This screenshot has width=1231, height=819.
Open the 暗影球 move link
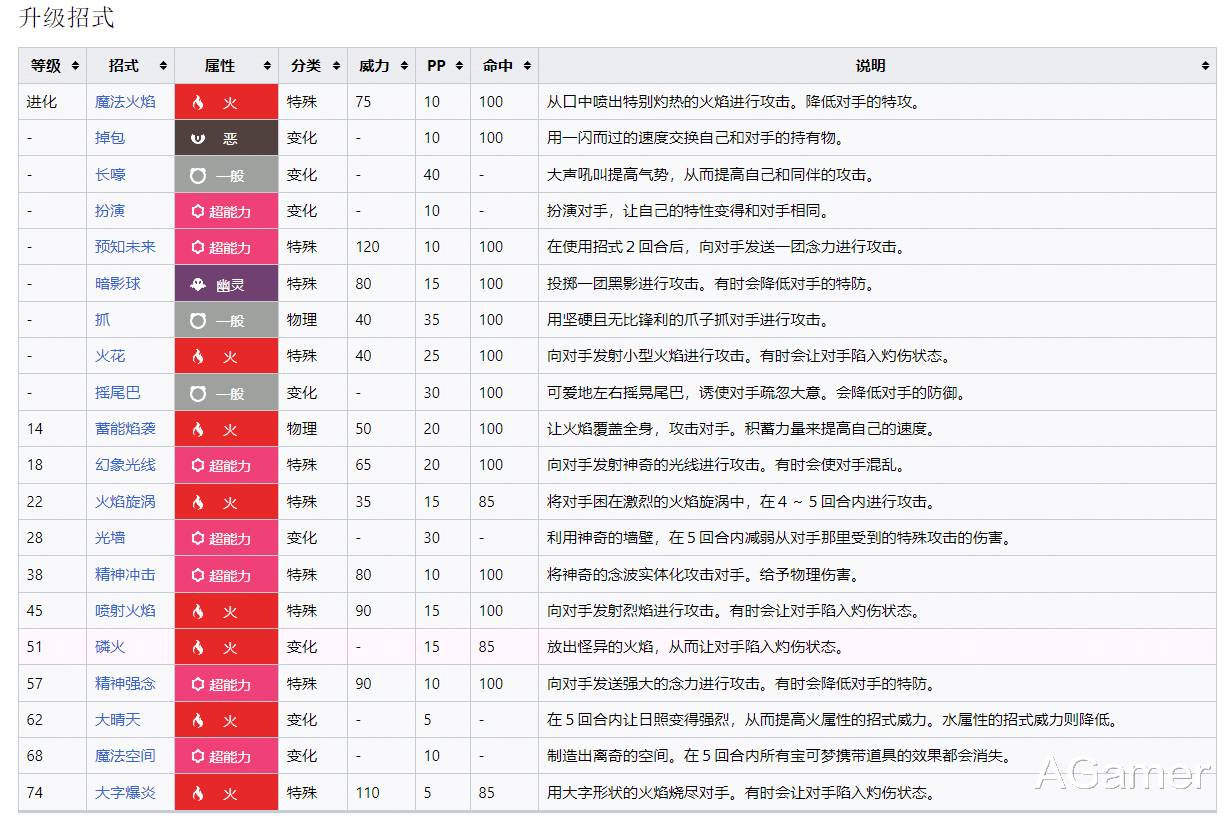118,284
